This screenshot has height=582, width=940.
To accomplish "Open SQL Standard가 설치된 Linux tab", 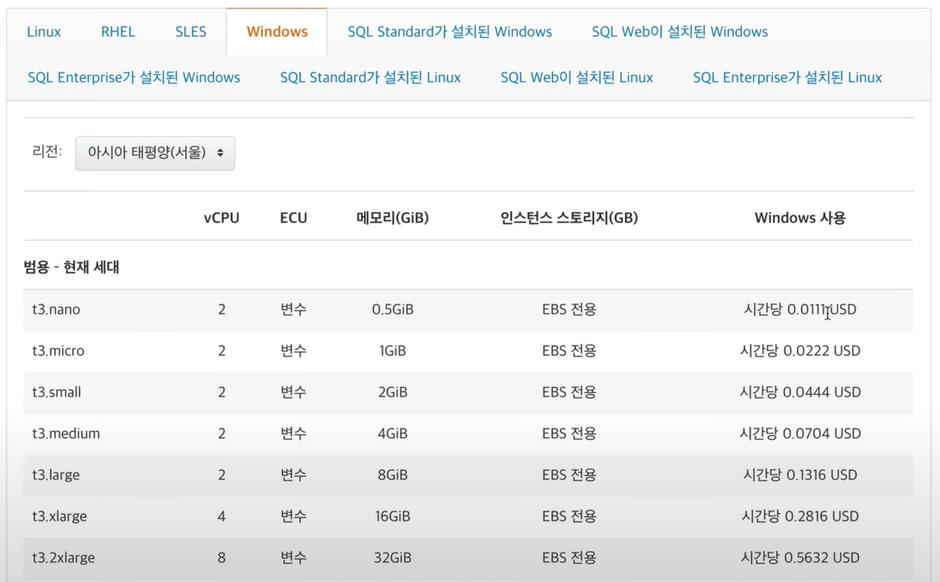I will click(370, 77).
